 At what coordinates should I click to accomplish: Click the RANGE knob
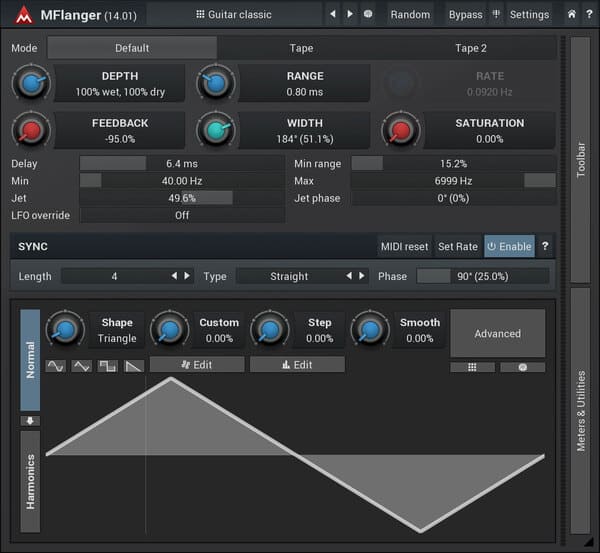(216, 83)
